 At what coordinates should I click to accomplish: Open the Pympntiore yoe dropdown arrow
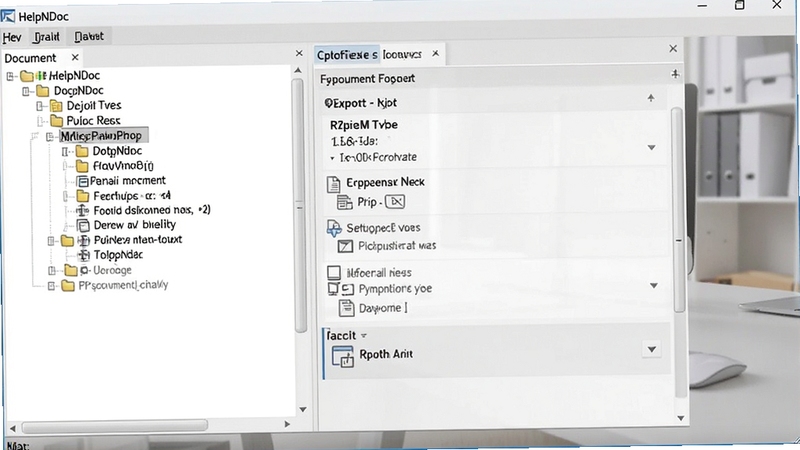point(654,286)
